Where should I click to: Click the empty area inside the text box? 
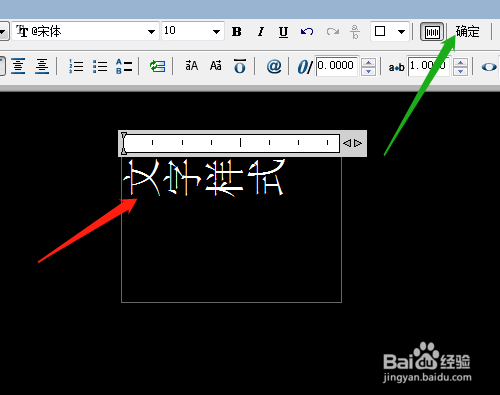pos(231,250)
